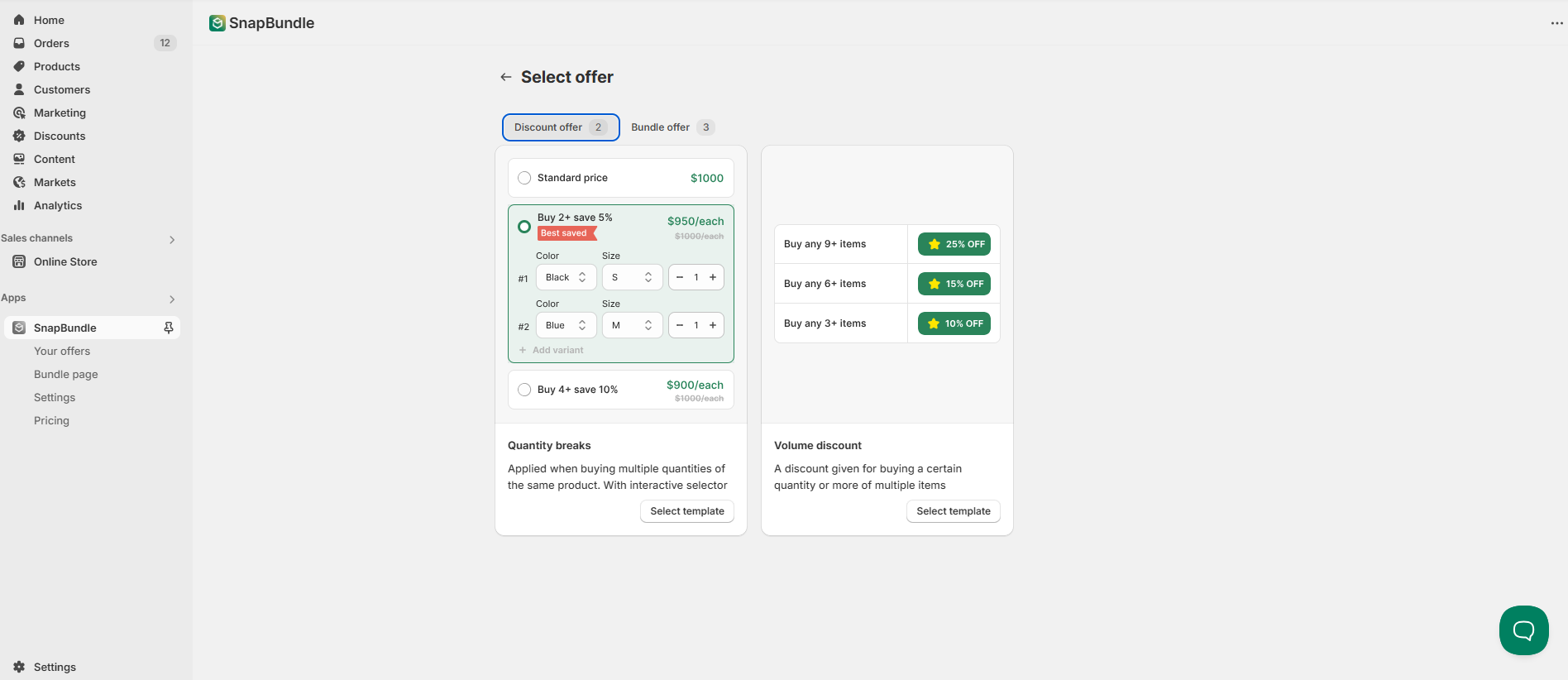
Task: Open the chat support bubble icon
Action: point(1523,630)
